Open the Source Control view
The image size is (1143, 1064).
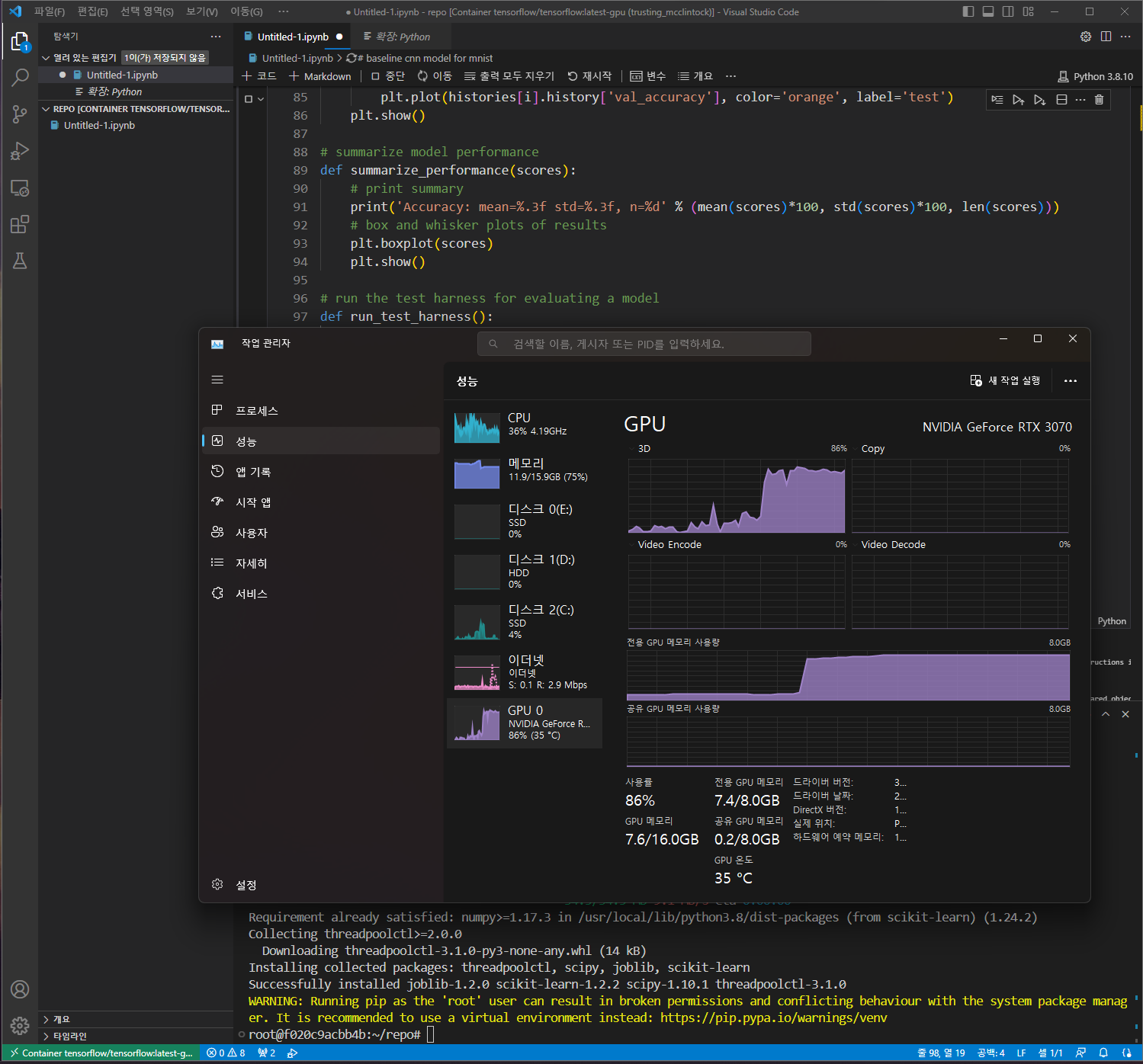click(20, 114)
